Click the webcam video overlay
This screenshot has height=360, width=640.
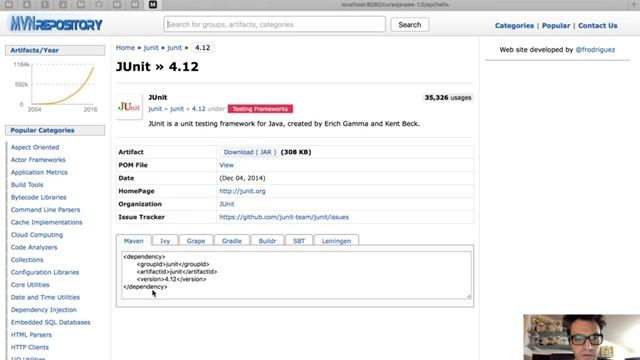coord(582,337)
